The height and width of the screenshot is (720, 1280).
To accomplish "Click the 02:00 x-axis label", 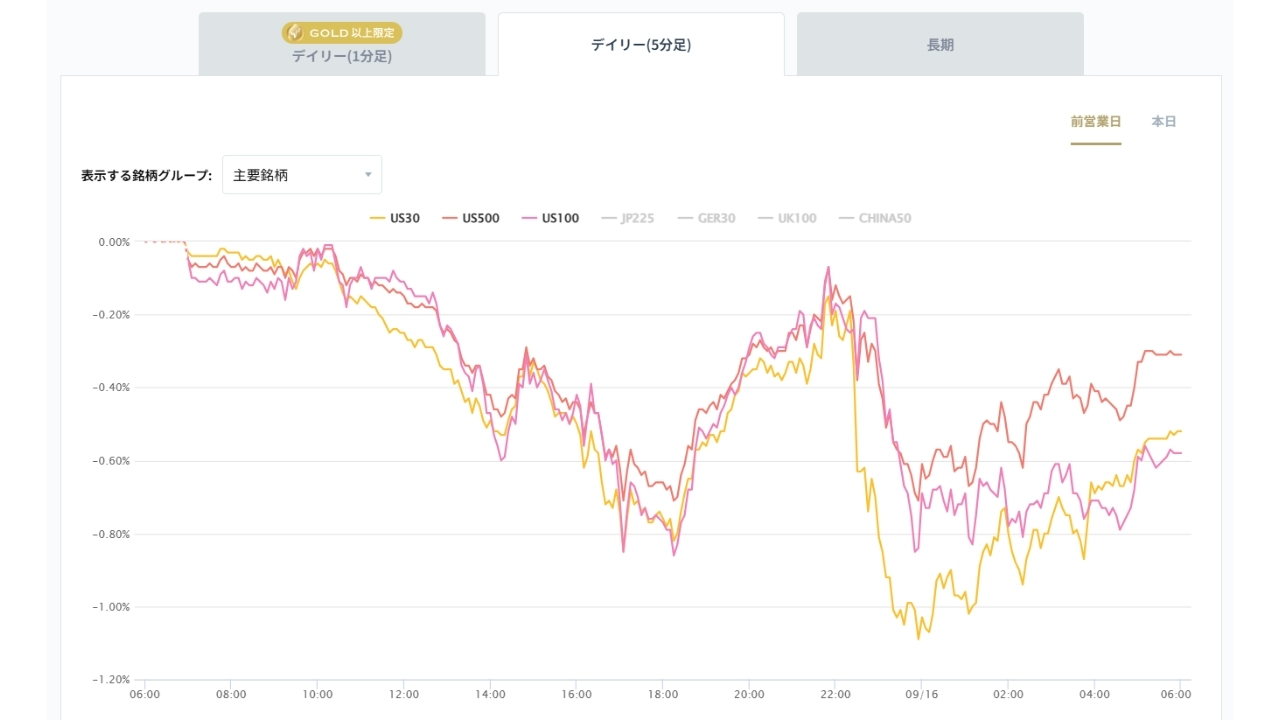I will coord(1008,694).
